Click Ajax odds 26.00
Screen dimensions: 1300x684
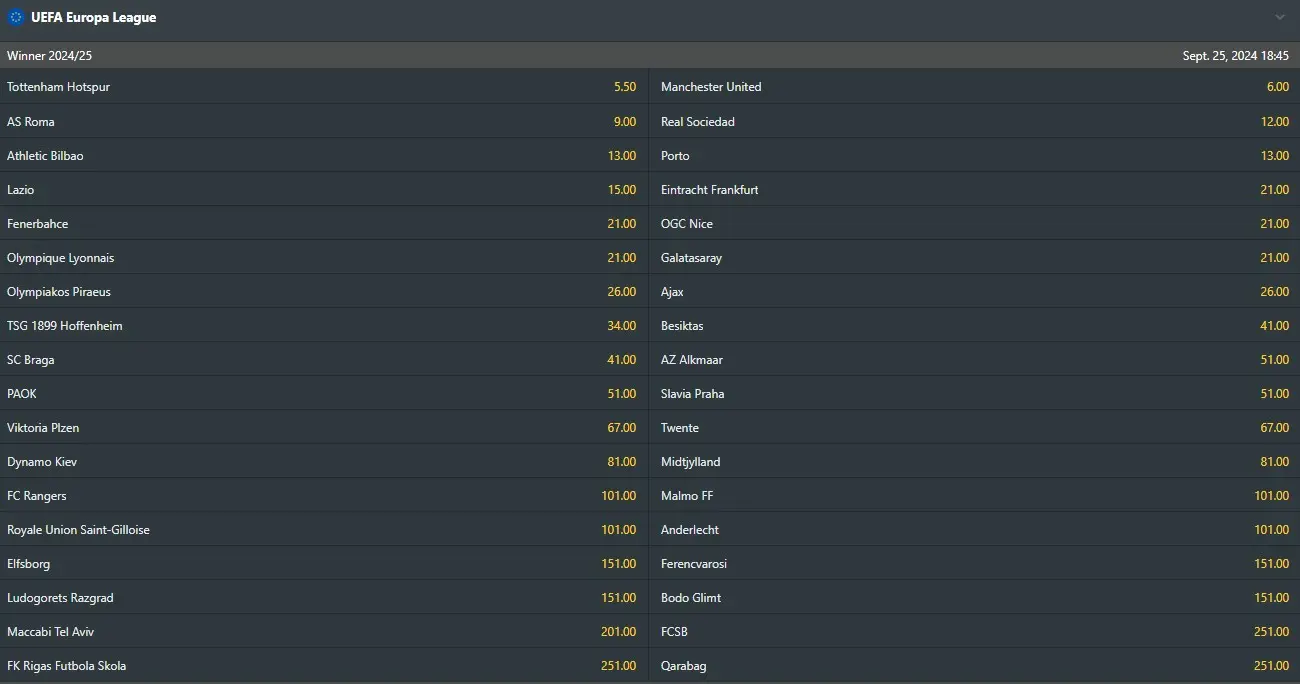pos(1274,292)
